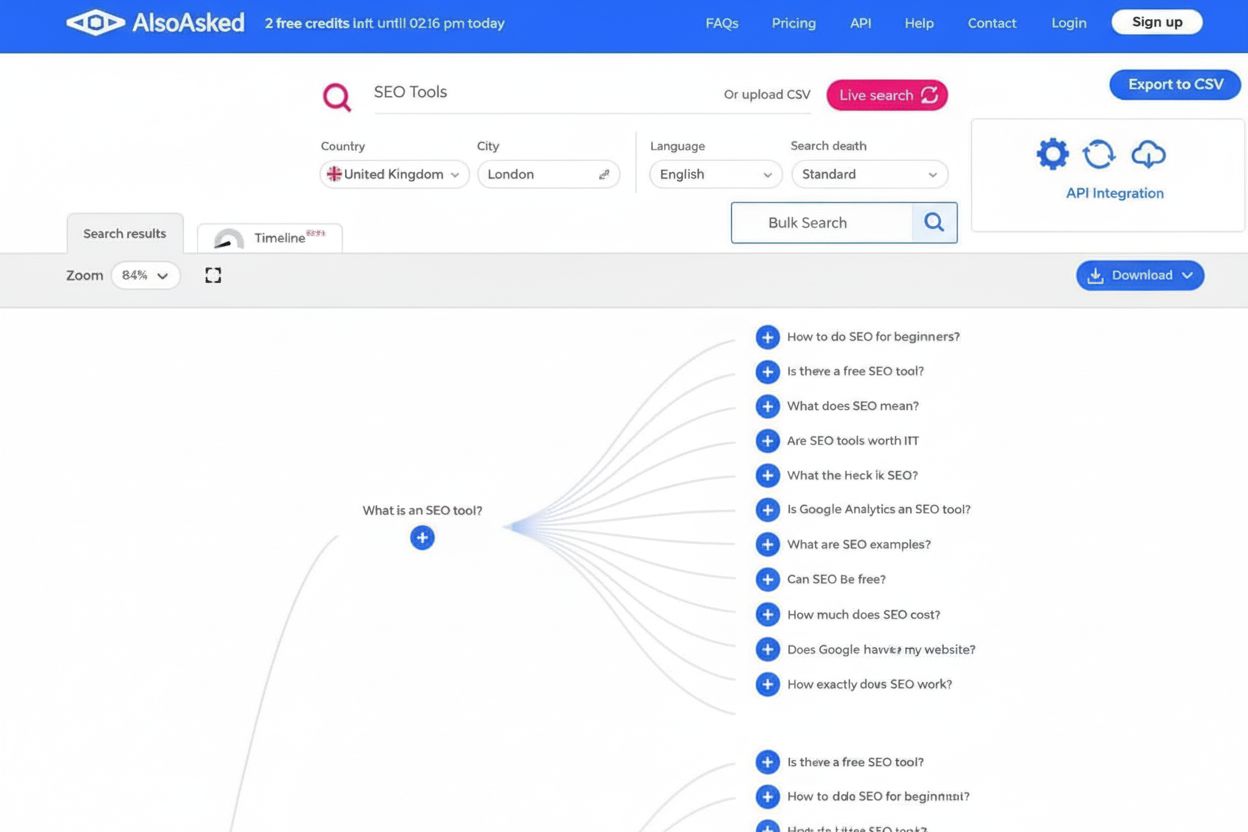Image resolution: width=1248 pixels, height=832 pixels.
Task: Select the Search results tab
Action: 124,233
